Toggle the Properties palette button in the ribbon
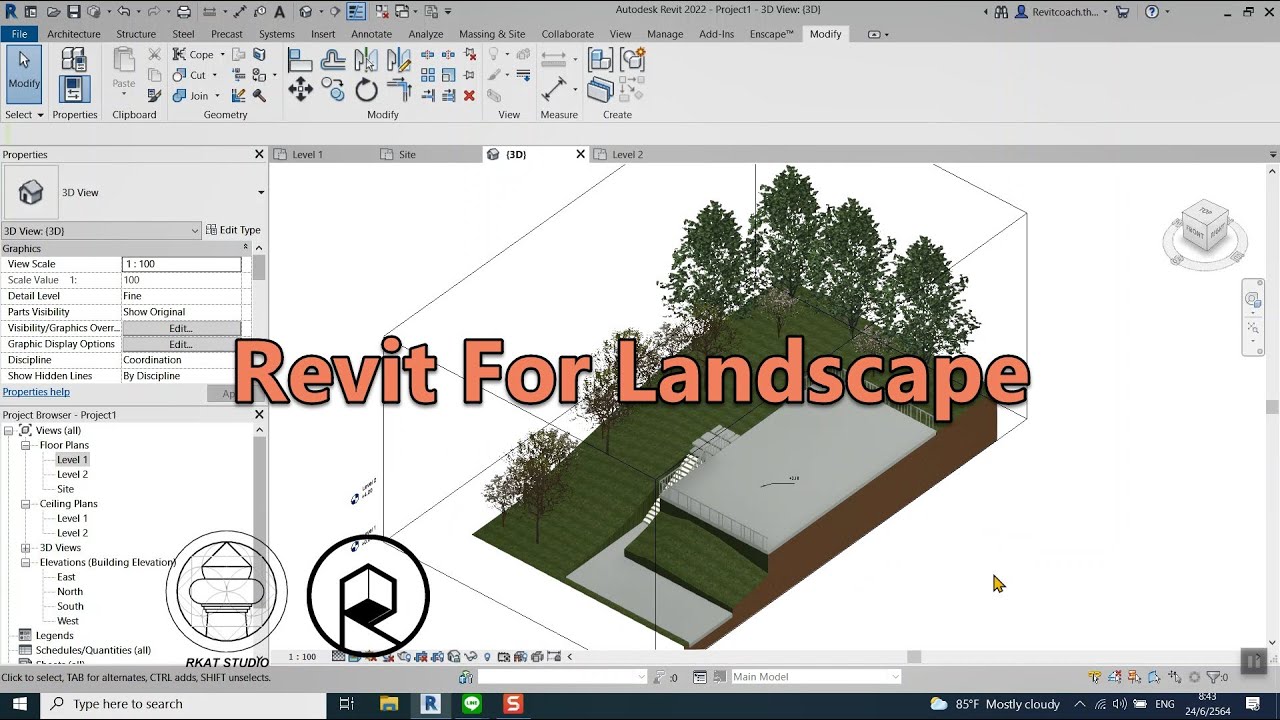The height and width of the screenshot is (720, 1280). point(74,90)
